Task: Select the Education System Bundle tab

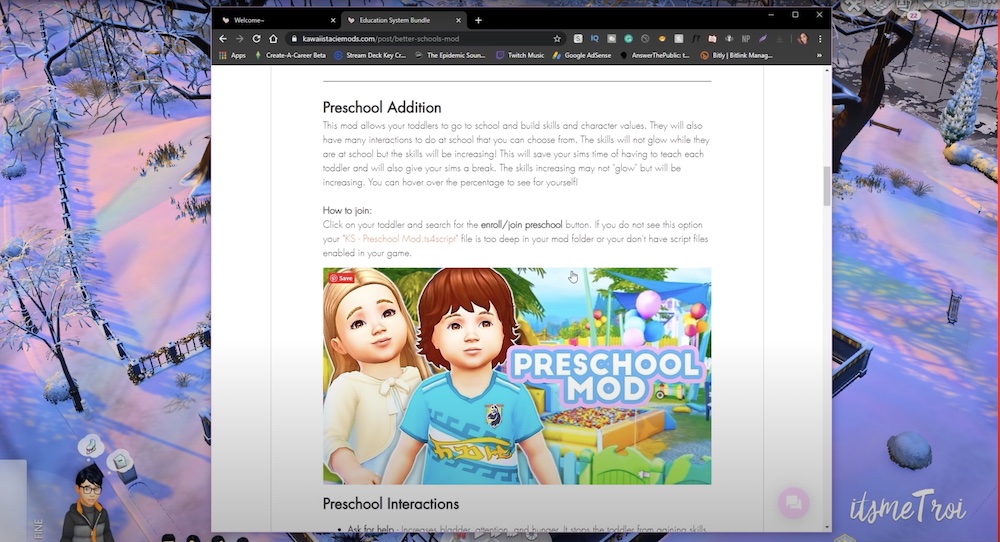Action: [405, 20]
